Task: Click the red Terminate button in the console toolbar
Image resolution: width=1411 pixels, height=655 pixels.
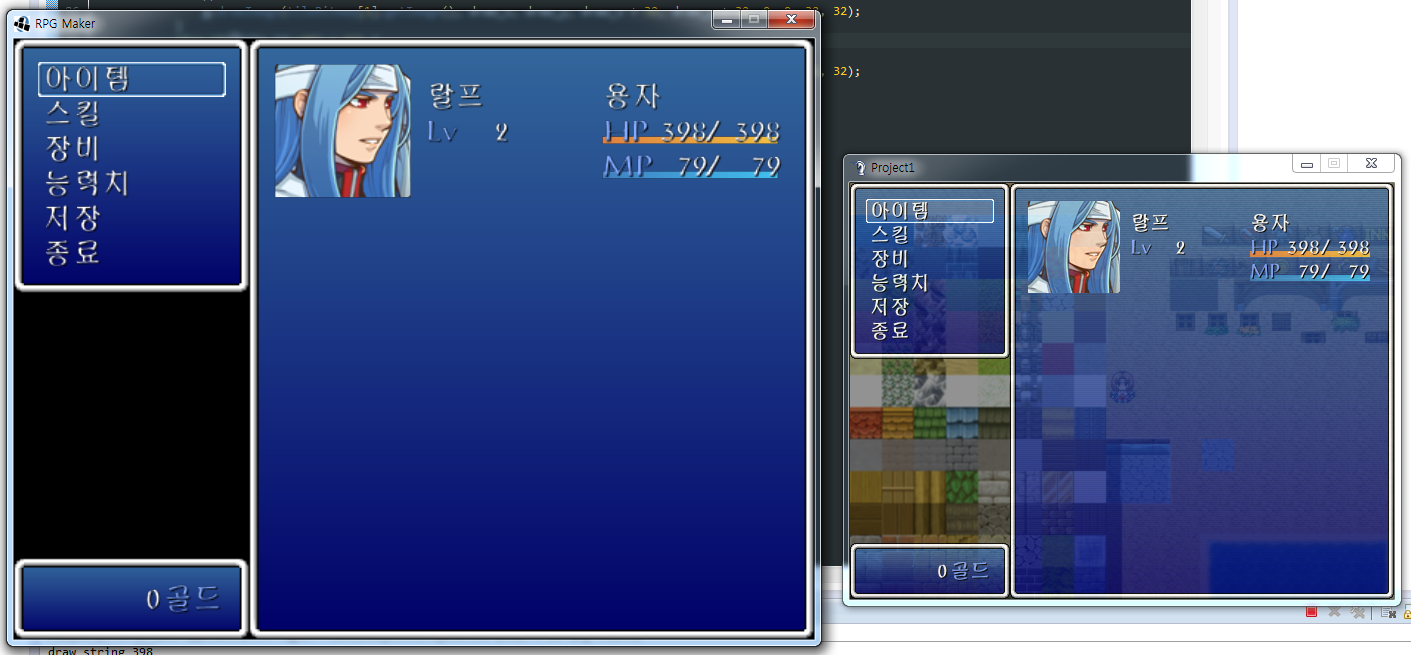Action: click(1311, 612)
